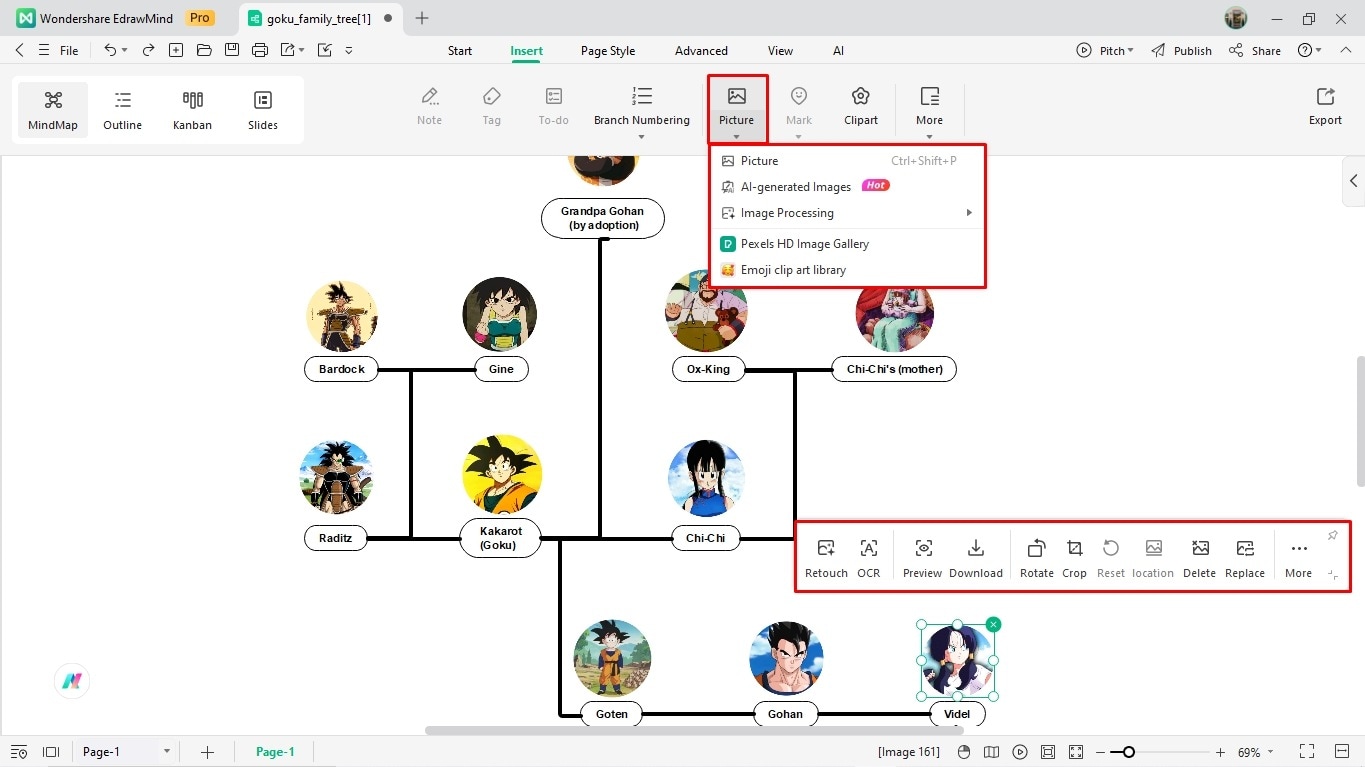Viewport: 1365px width, 767px height.
Task: Click the Print icon
Action: (260, 50)
